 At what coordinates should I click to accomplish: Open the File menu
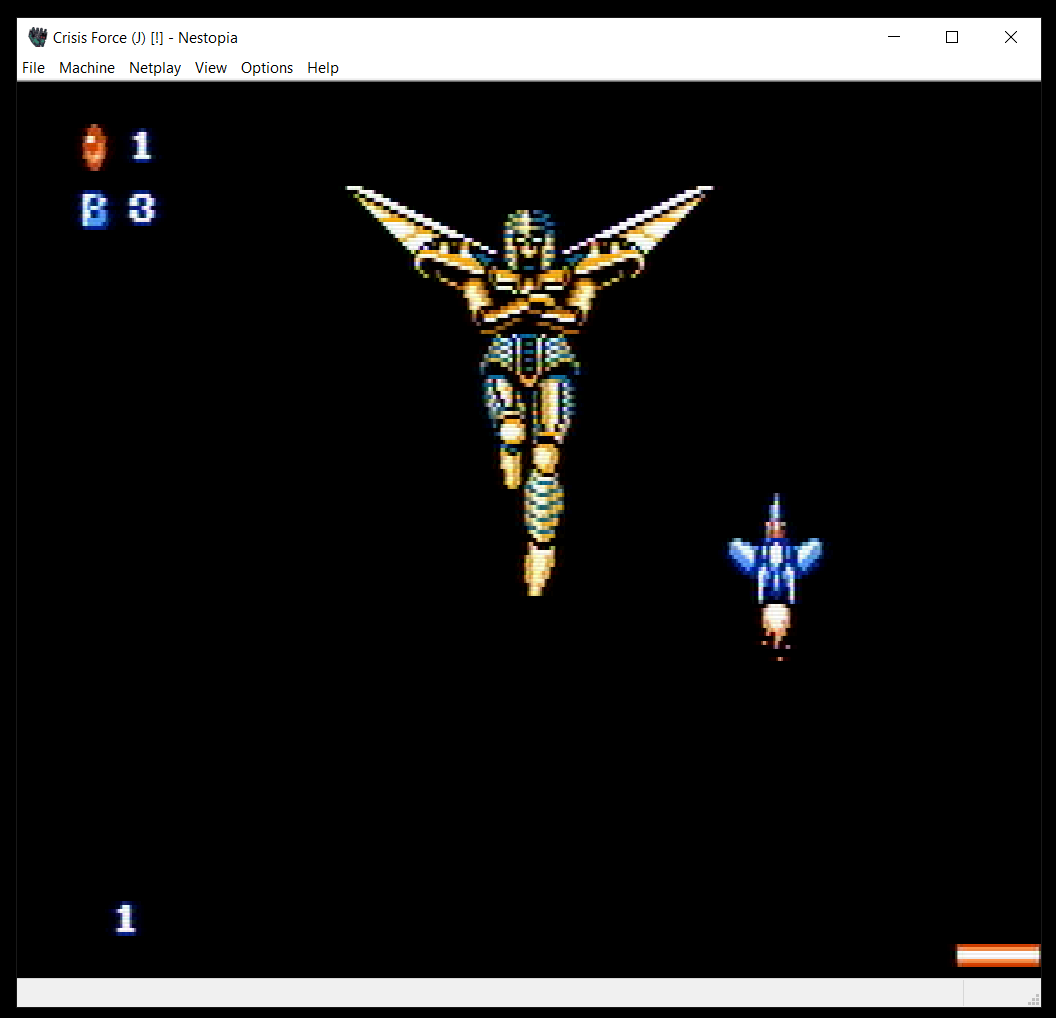point(33,68)
